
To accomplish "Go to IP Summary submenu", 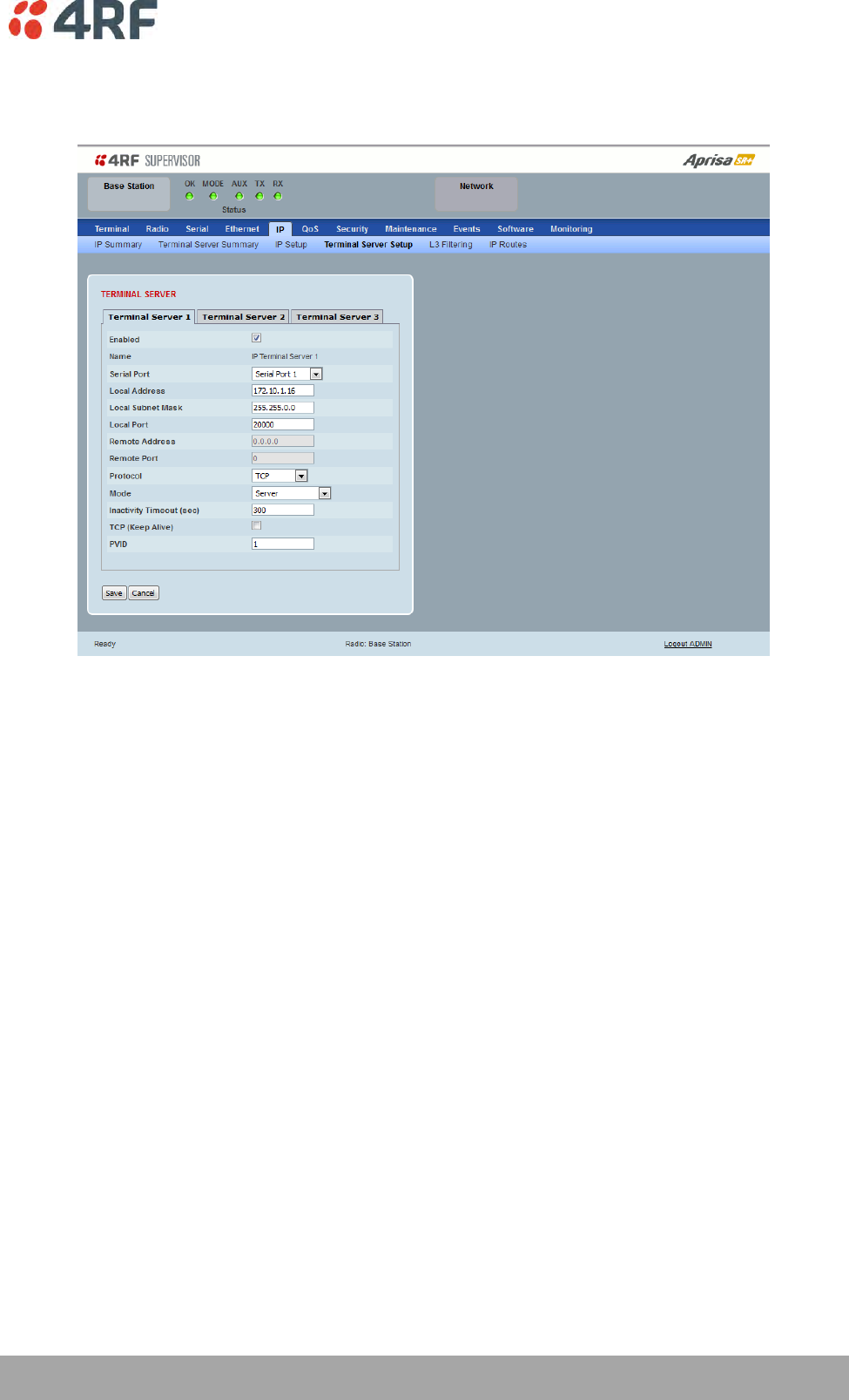I will (x=118, y=245).
